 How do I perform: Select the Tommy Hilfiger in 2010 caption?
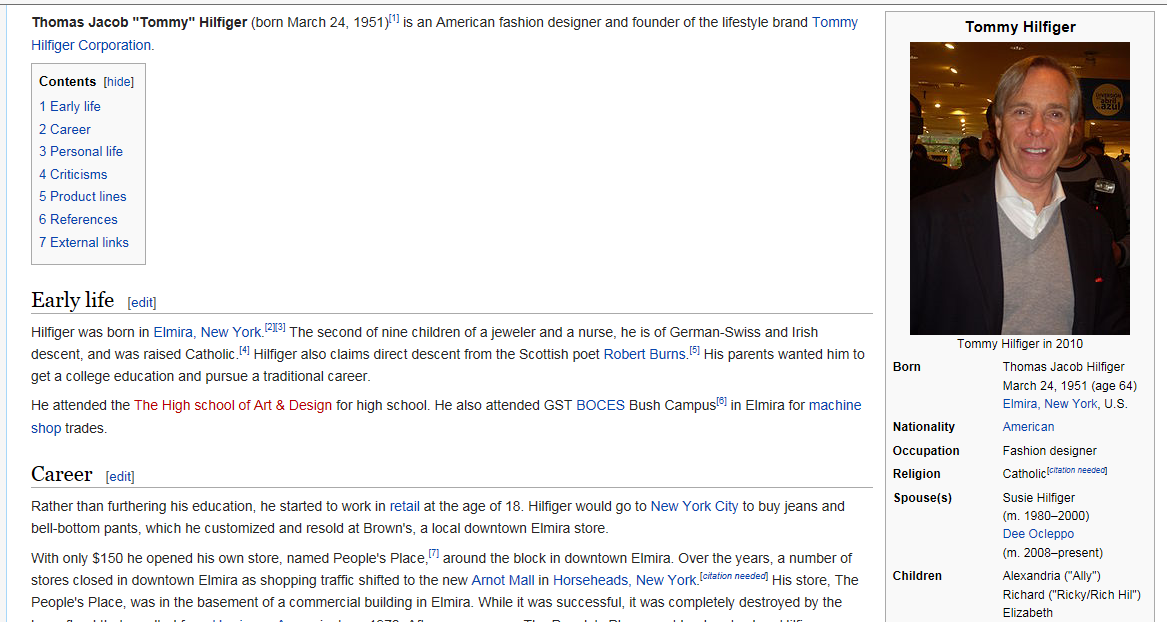pos(1020,344)
